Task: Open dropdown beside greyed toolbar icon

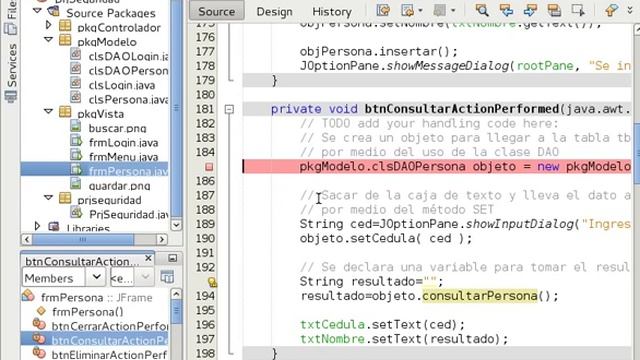Action: click(x=453, y=11)
